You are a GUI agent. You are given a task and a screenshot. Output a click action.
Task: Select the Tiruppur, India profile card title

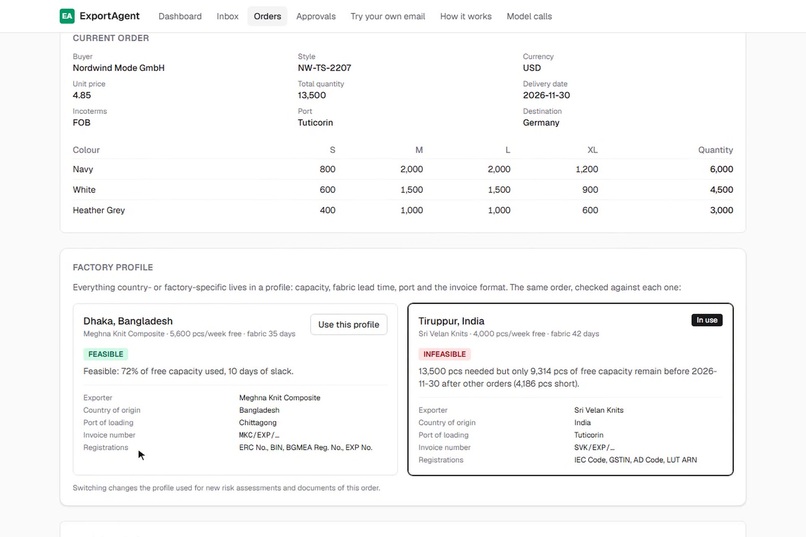coord(451,321)
